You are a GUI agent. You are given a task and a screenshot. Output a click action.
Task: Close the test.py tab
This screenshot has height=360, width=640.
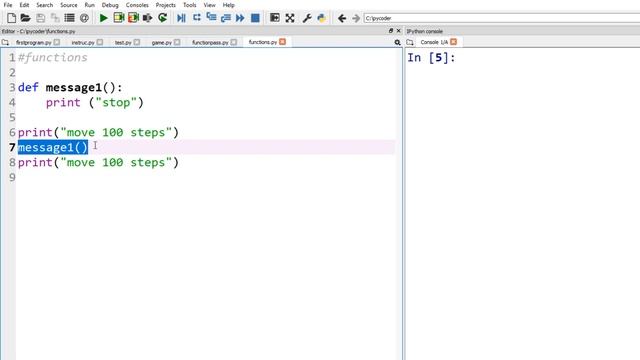[x=137, y=42]
